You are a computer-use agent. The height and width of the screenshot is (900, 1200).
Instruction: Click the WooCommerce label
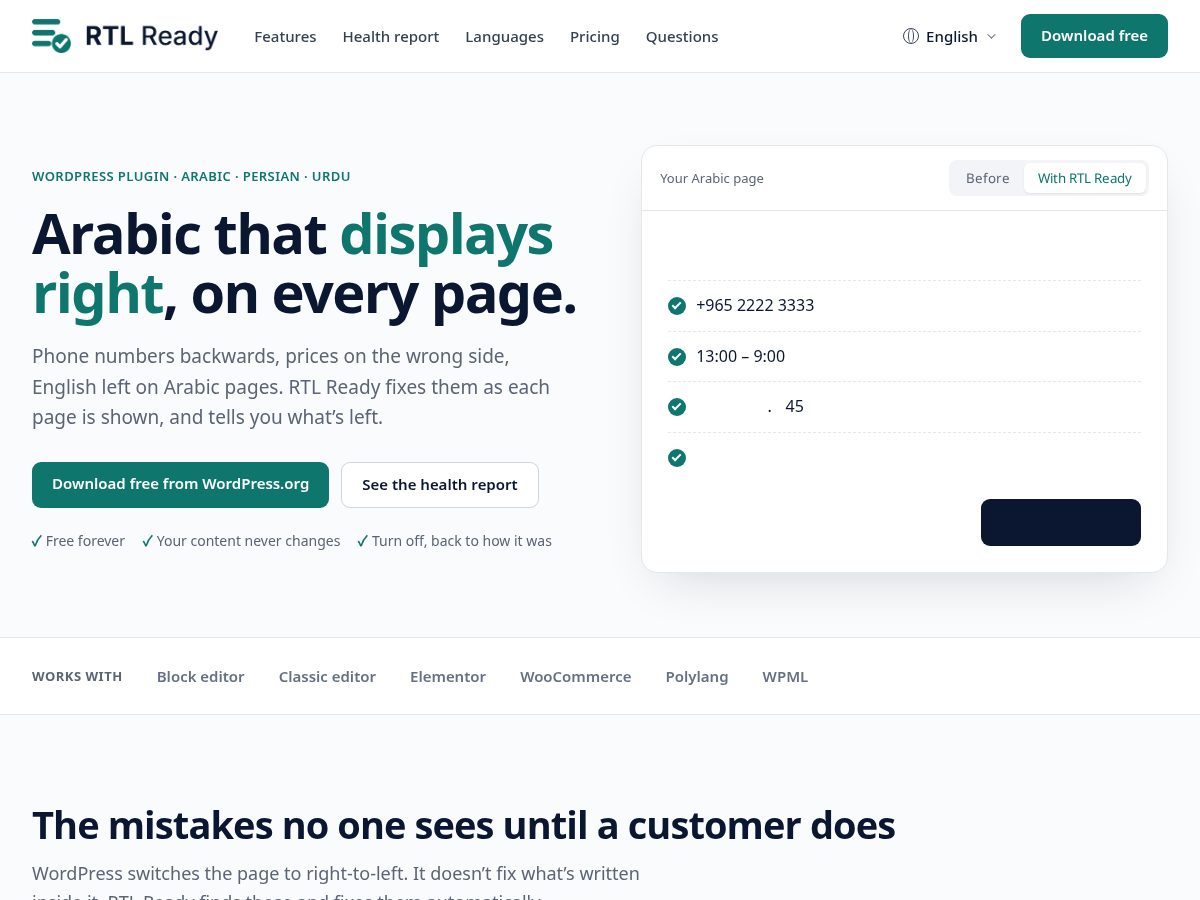pyautogui.click(x=576, y=677)
